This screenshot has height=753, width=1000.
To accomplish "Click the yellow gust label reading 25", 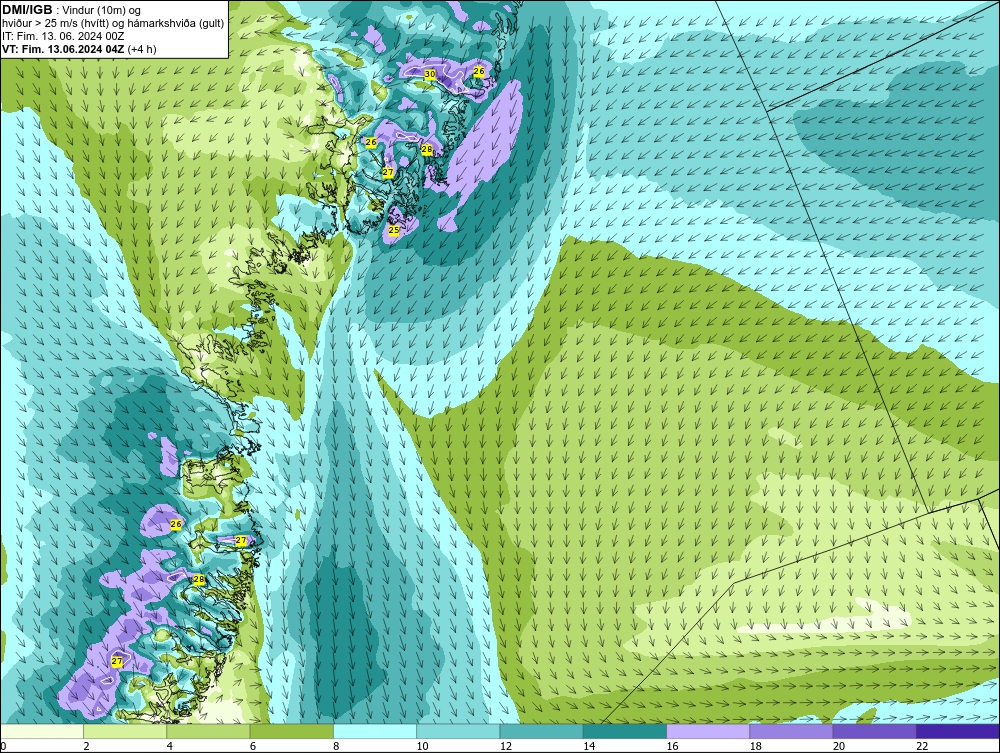I will point(393,230).
